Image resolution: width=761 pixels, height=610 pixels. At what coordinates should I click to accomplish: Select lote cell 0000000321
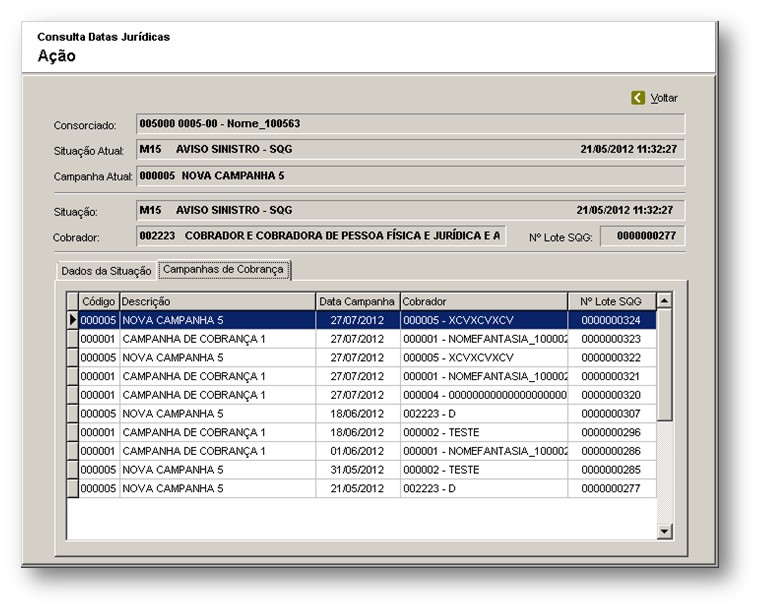click(x=612, y=376)
